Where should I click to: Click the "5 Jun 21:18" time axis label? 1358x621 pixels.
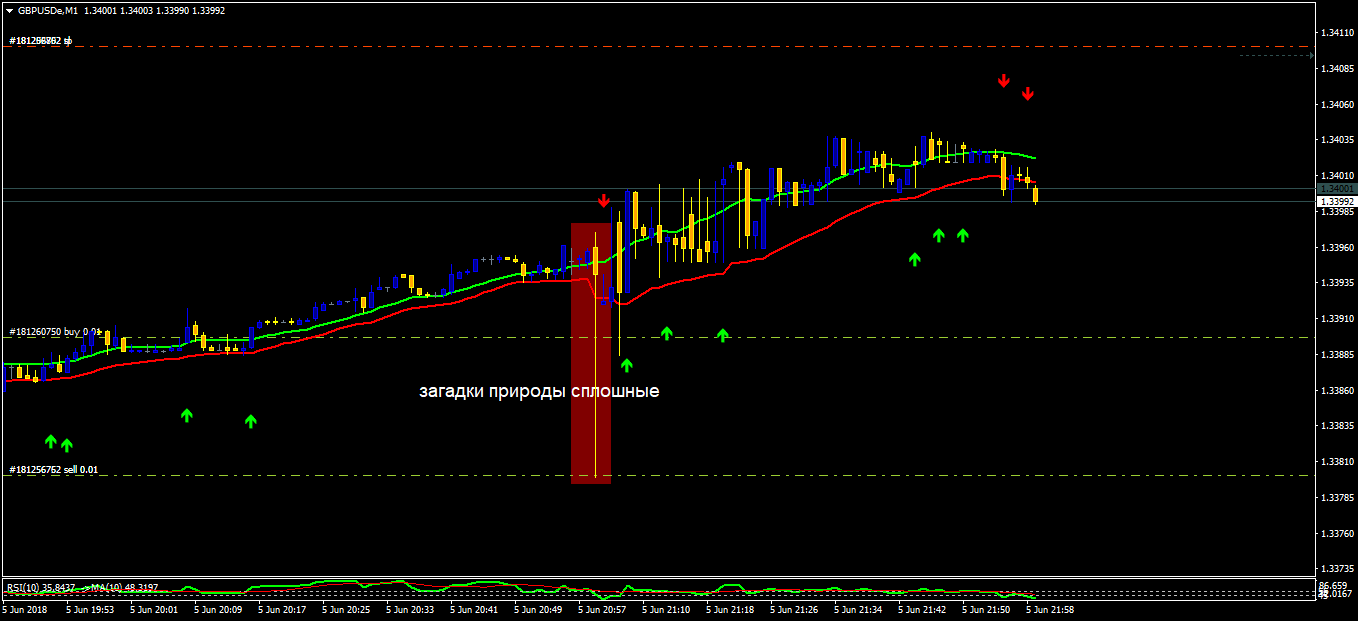(x=730, y=608)
